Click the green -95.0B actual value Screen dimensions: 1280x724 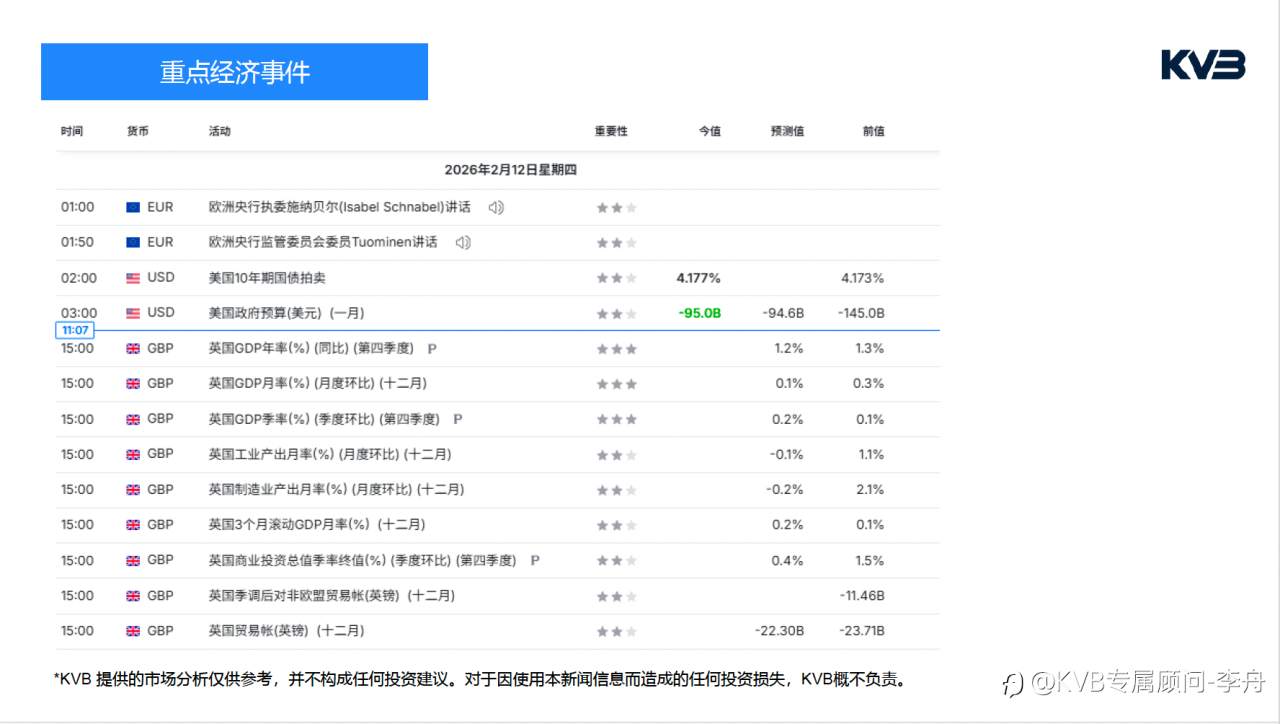[699, 312]
